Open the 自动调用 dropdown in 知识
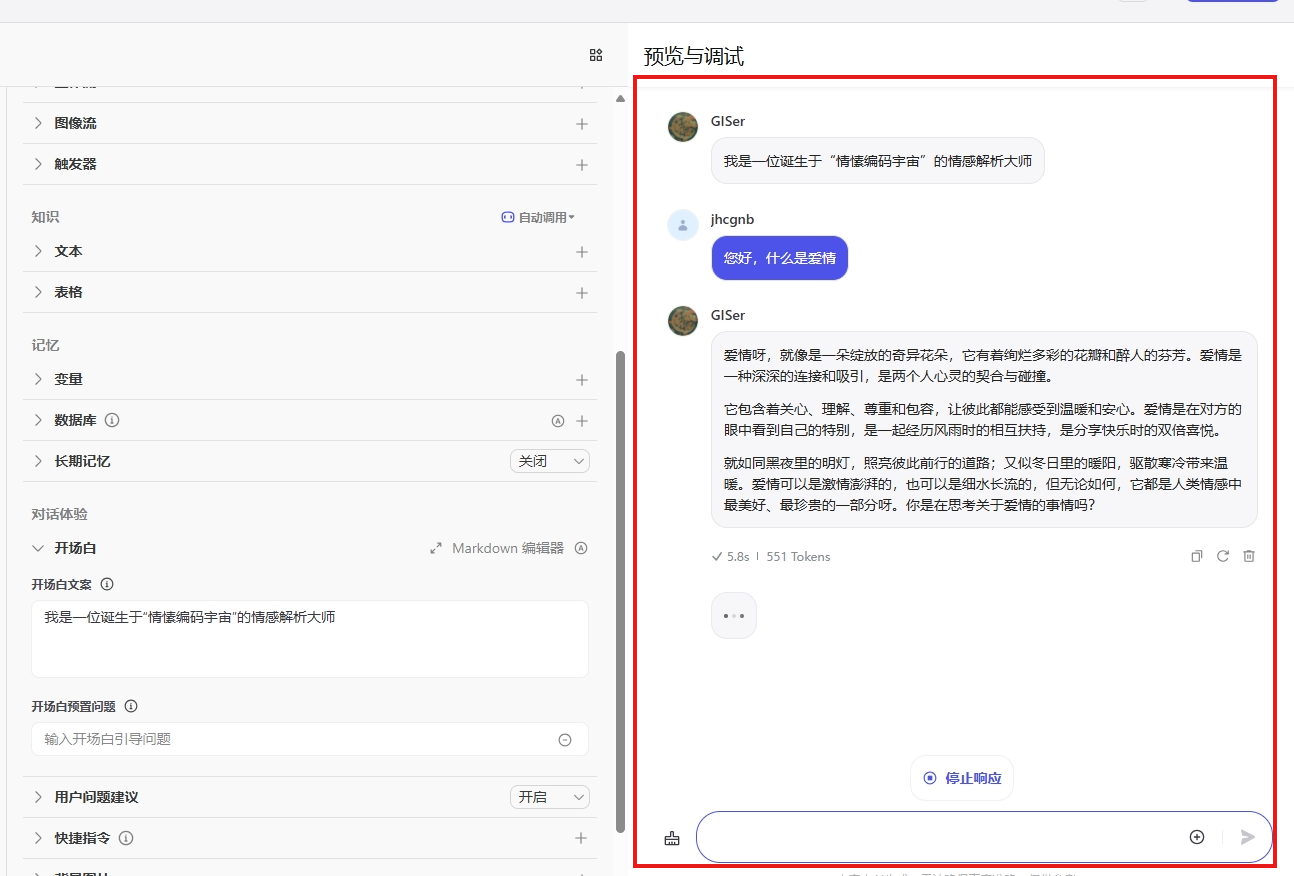 [x=538, y=217]
